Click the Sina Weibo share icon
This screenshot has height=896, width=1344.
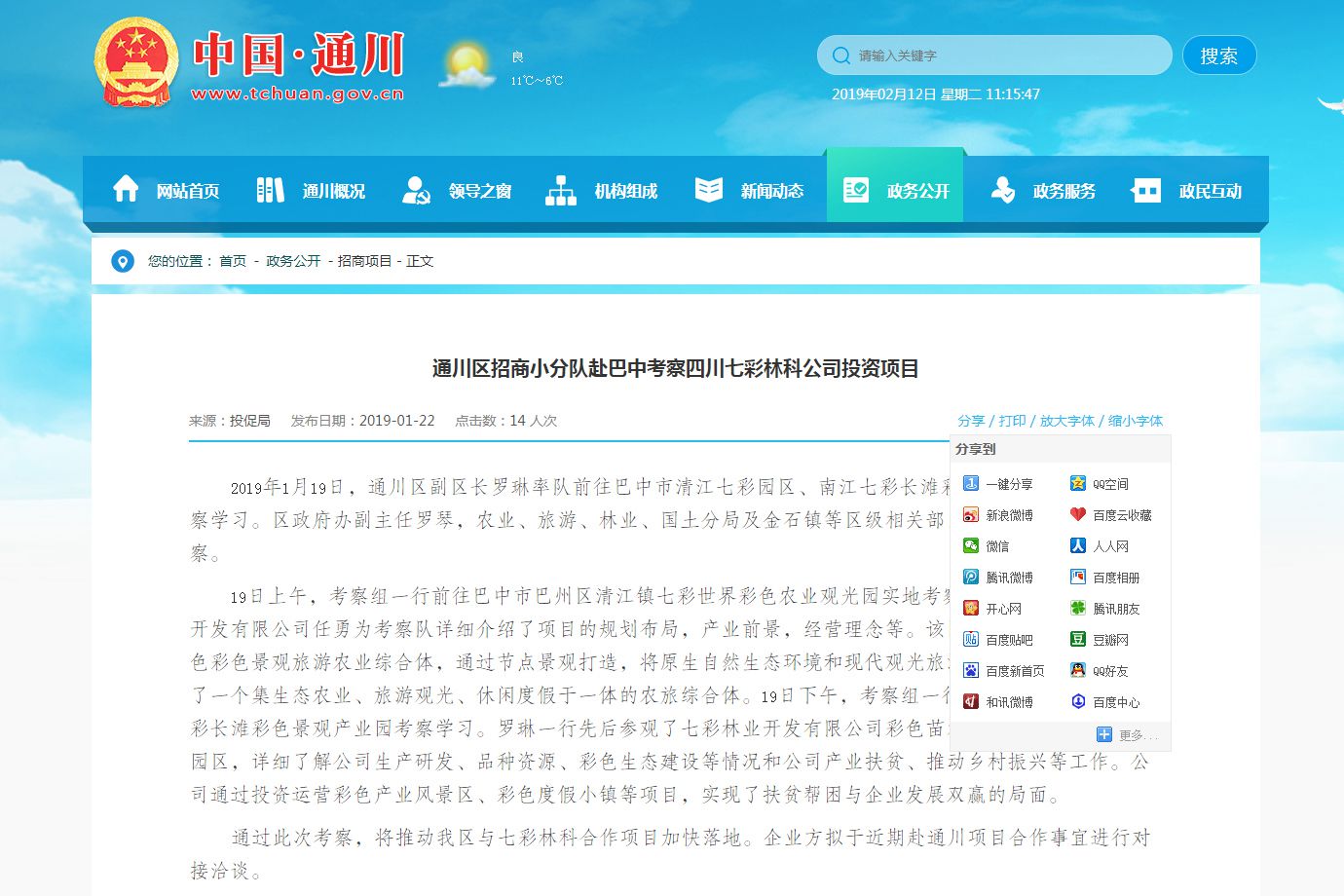(x=971, y=515)
